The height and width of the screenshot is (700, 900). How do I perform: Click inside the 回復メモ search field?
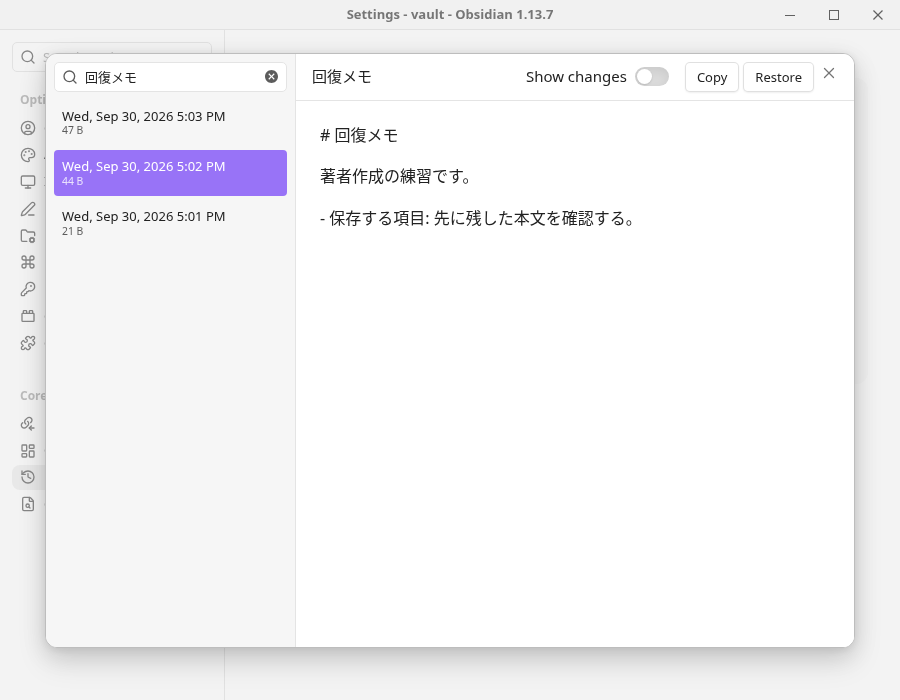tap(170, 77)
